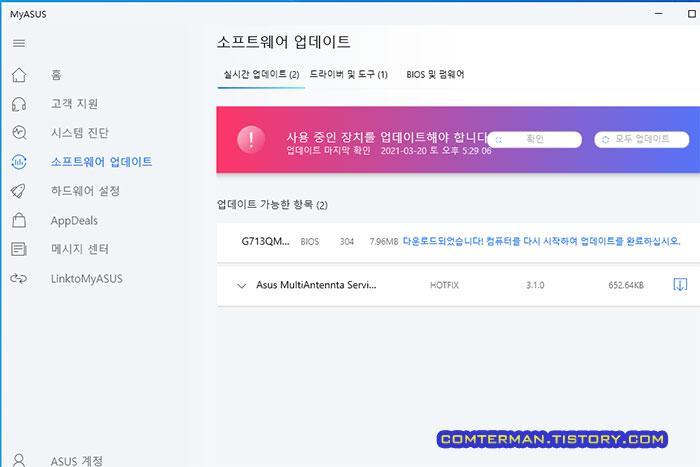Image resolution: width=700 pixels, height=467 pixels.
Task: Click the 모두 업데이트 button
Action: click(642, 139)
